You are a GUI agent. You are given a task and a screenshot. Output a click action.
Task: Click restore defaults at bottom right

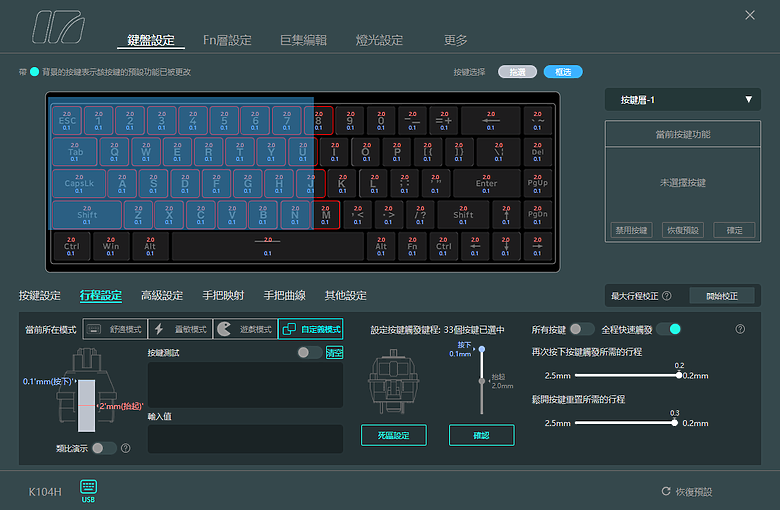coord(687,492)
